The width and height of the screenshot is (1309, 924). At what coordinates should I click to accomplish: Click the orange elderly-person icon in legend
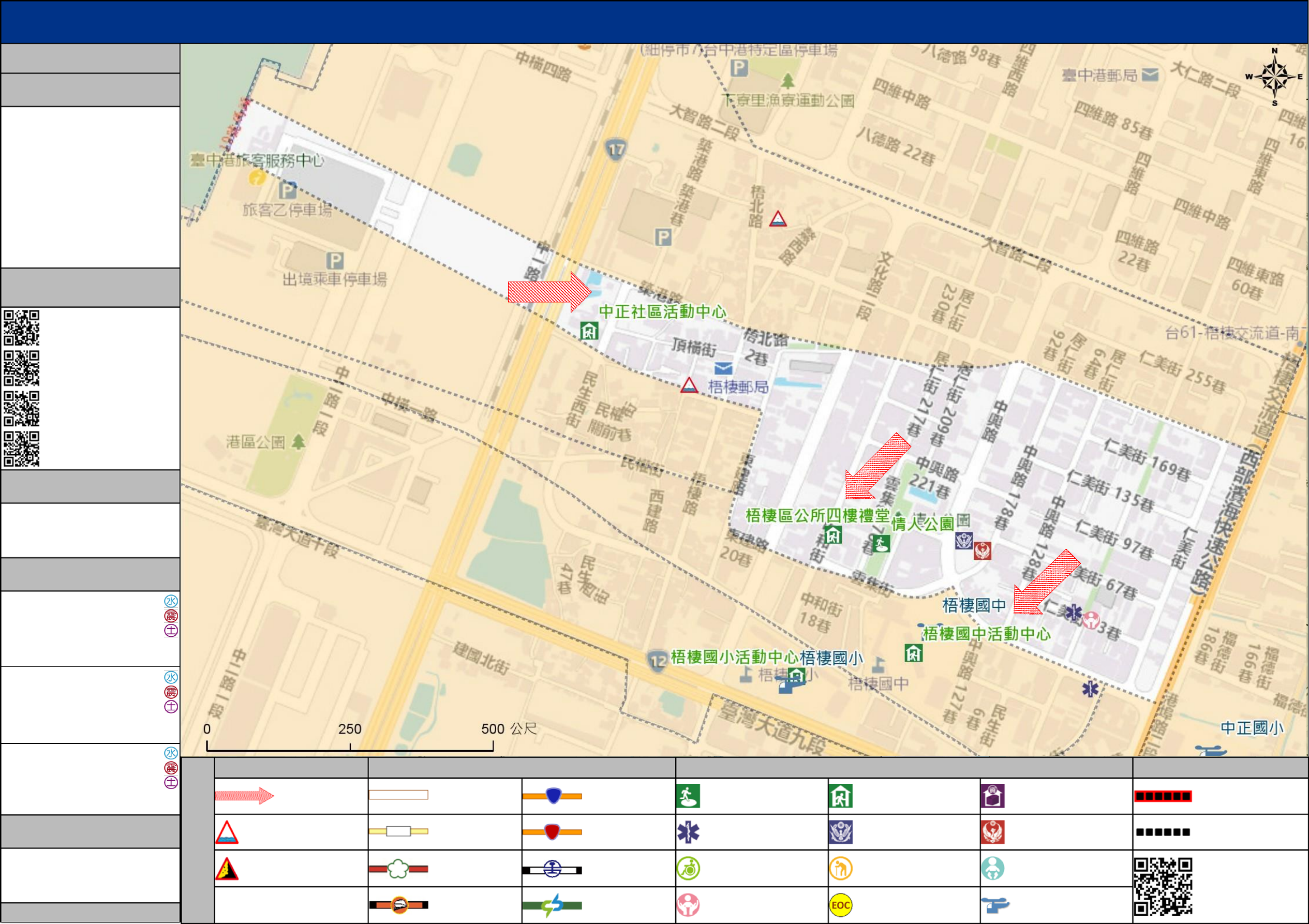841,869
